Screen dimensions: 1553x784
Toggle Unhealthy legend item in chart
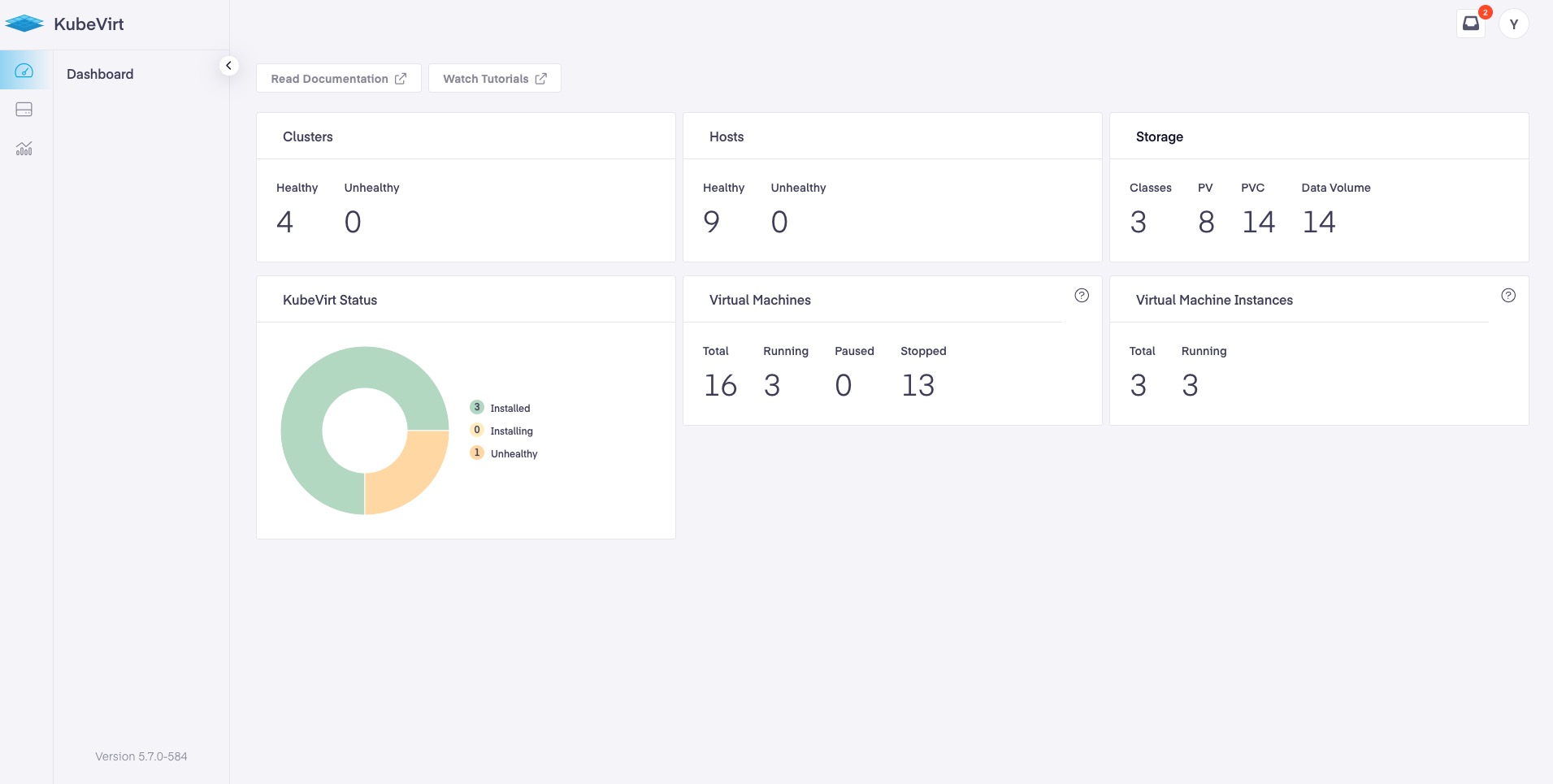(504, 453)
